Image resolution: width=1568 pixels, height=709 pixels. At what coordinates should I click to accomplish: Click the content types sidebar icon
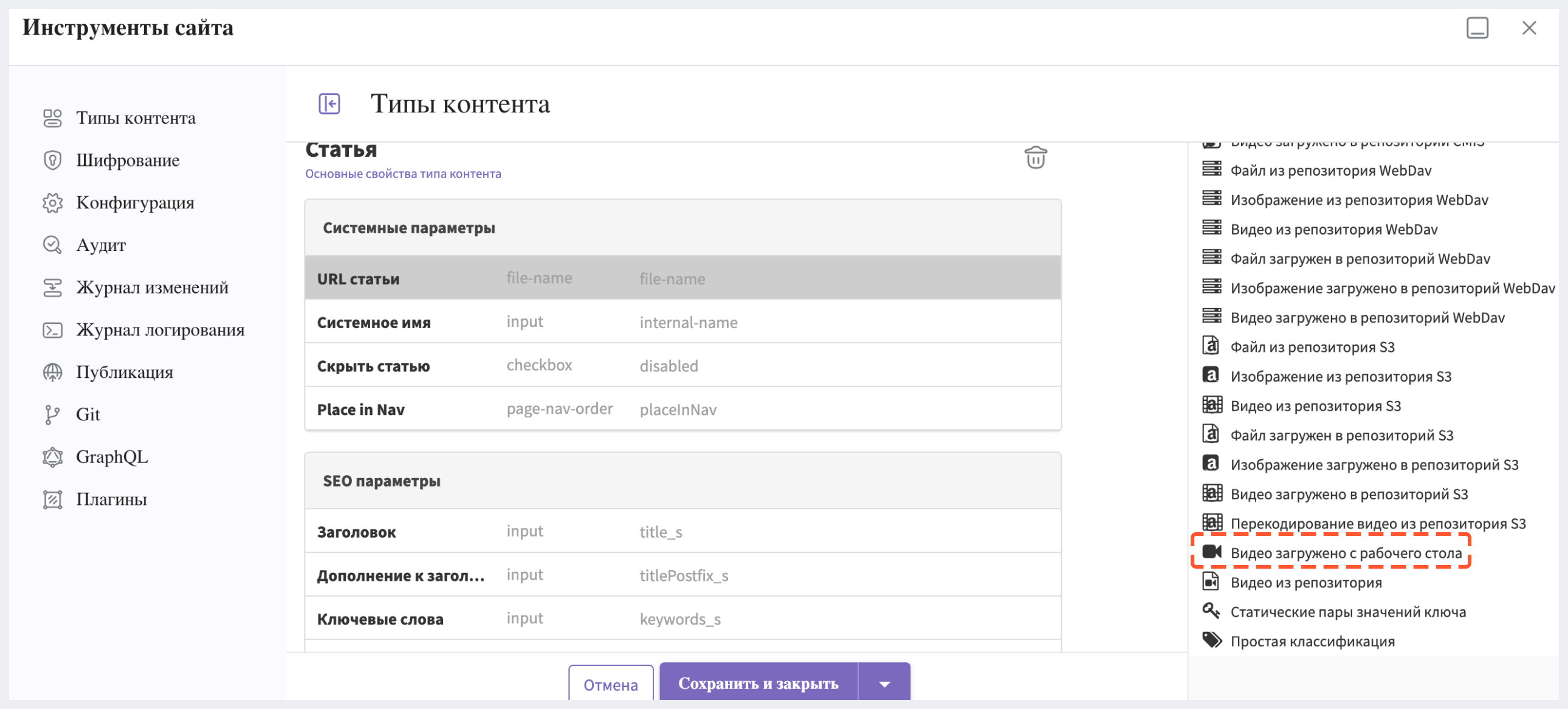click(52, 118)
